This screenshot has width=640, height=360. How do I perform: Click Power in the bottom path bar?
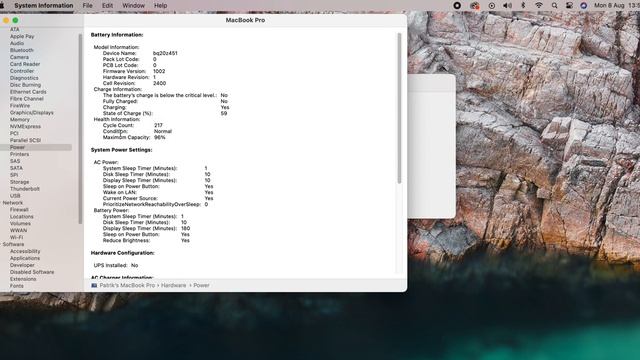coord(201,285)
